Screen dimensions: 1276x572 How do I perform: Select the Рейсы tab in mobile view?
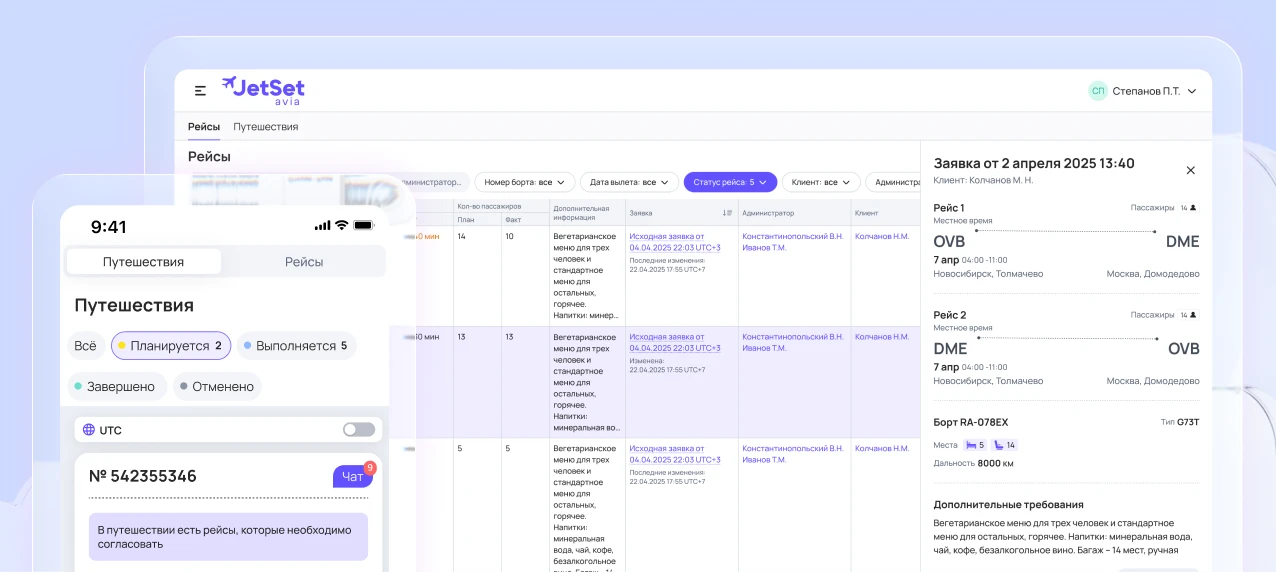pos(304,262)
